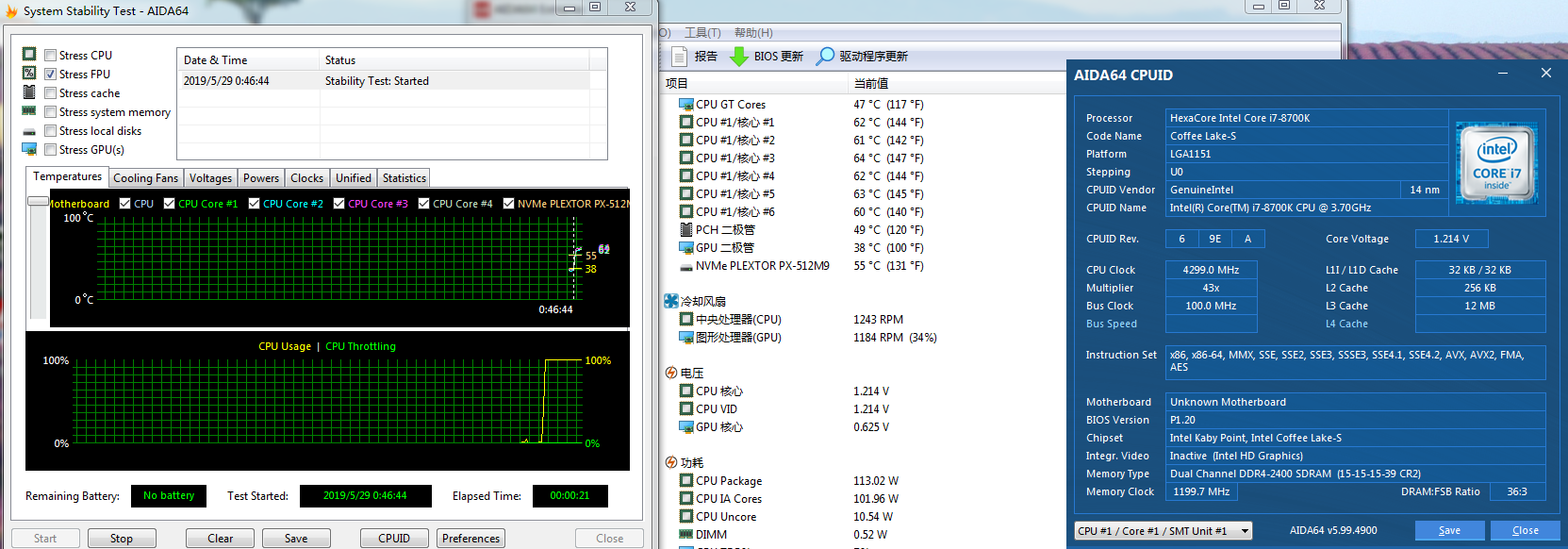
Task: Click the CPU 核心 voltage icon
Action: click(686, 391)
